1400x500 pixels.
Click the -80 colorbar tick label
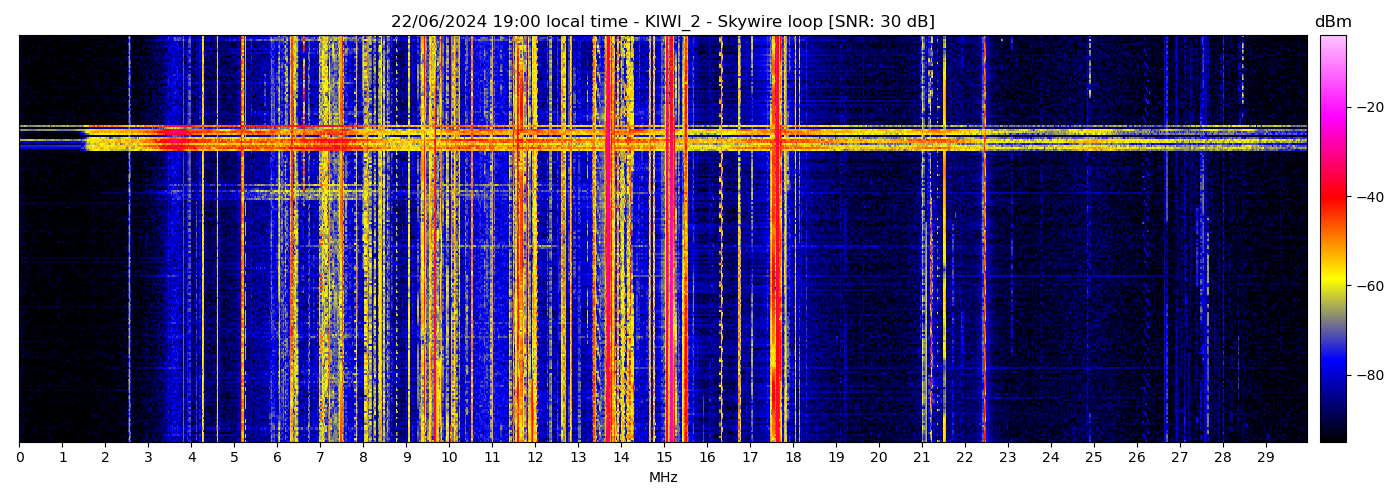(x=1368, y=375)
